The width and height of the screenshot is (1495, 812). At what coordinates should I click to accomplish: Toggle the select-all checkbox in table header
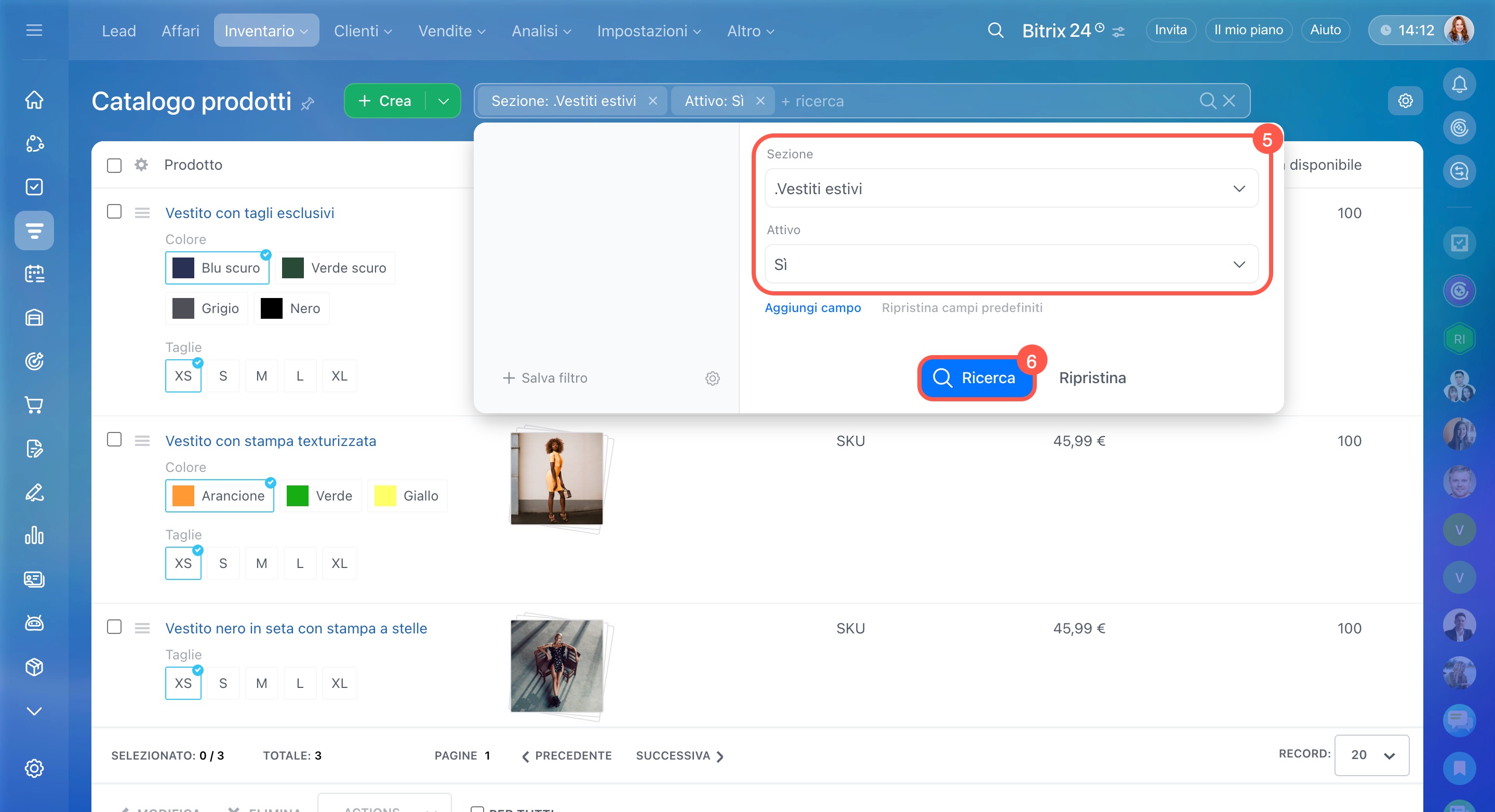coord(114,165)
